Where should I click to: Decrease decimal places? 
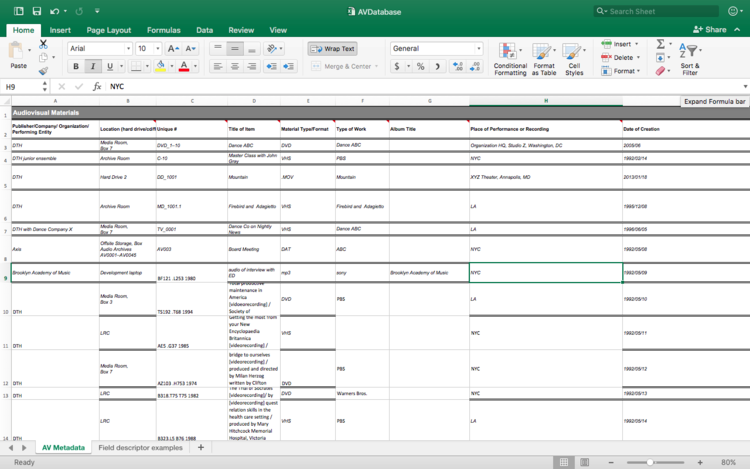pyautogui.click(x=474, y=66)
